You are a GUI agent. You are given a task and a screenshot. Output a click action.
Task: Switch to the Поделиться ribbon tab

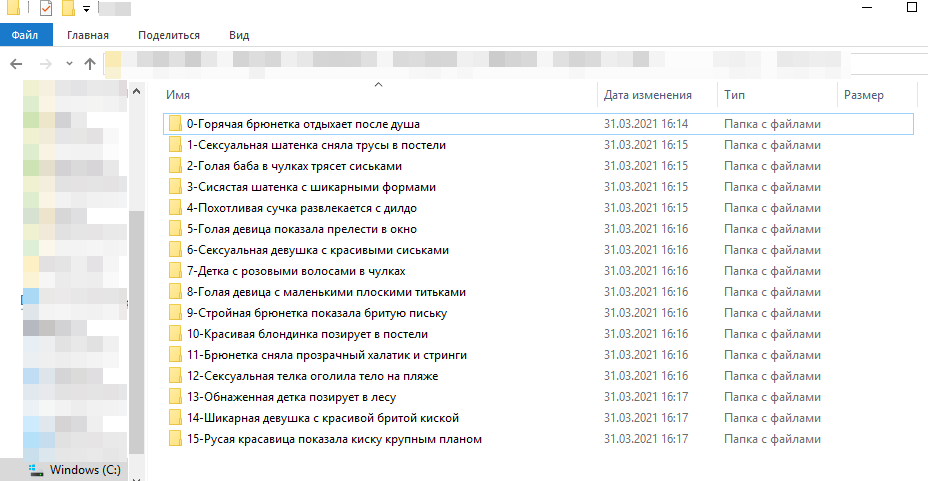[x=169, y=35]
